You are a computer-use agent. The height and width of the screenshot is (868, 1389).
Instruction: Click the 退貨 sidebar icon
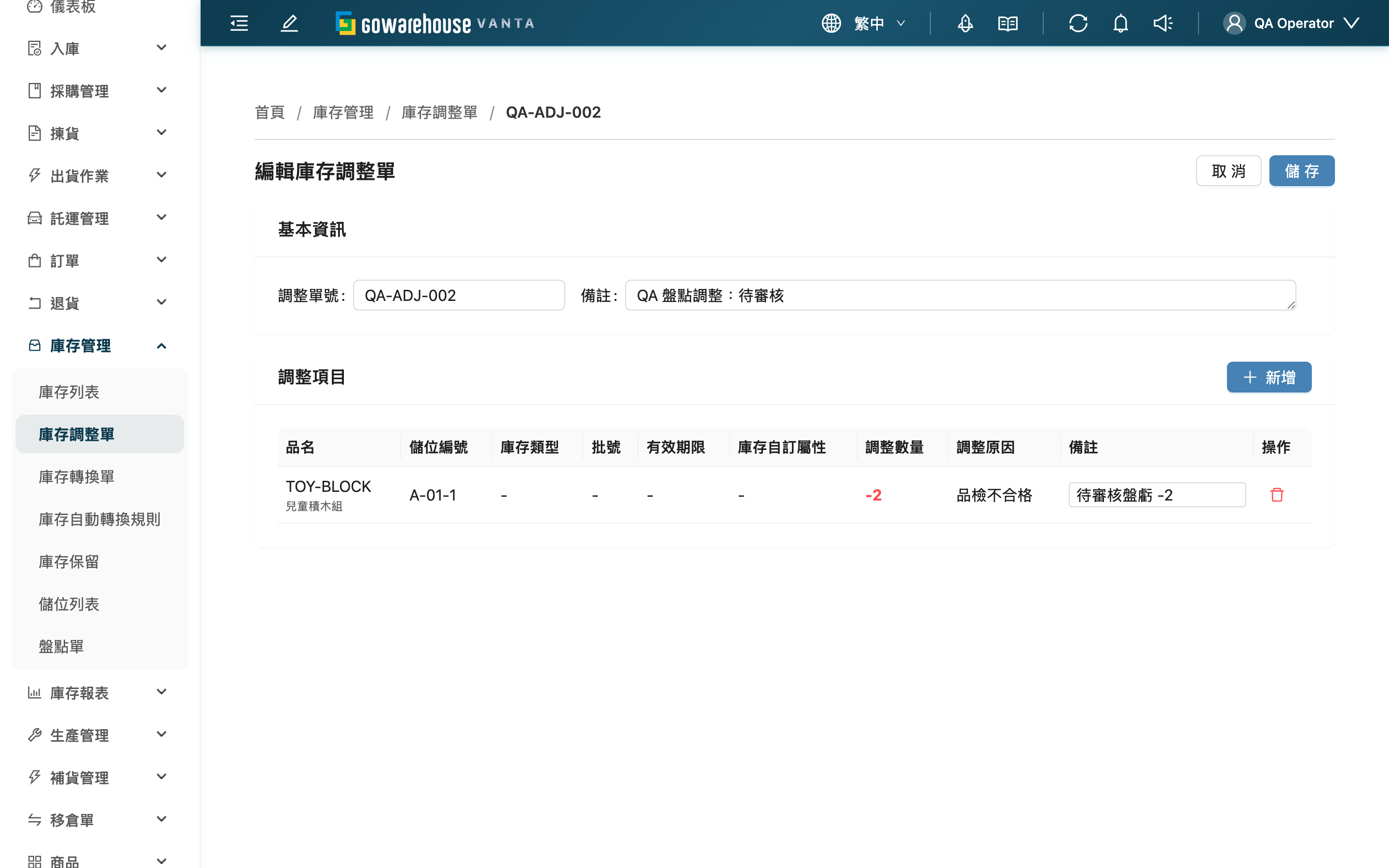pos(34,303)
